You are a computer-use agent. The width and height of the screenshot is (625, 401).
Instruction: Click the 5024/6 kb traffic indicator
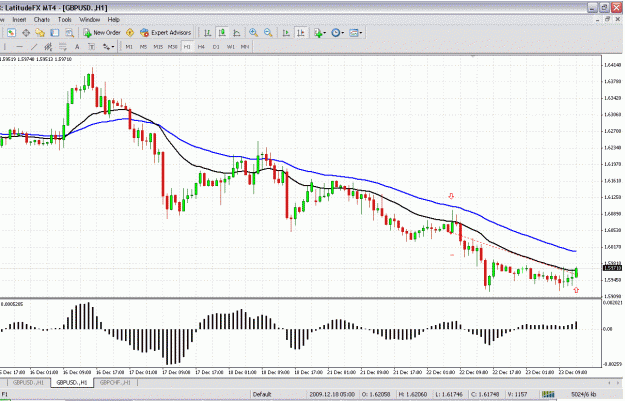pyautogui.click(x=584, y=394)
